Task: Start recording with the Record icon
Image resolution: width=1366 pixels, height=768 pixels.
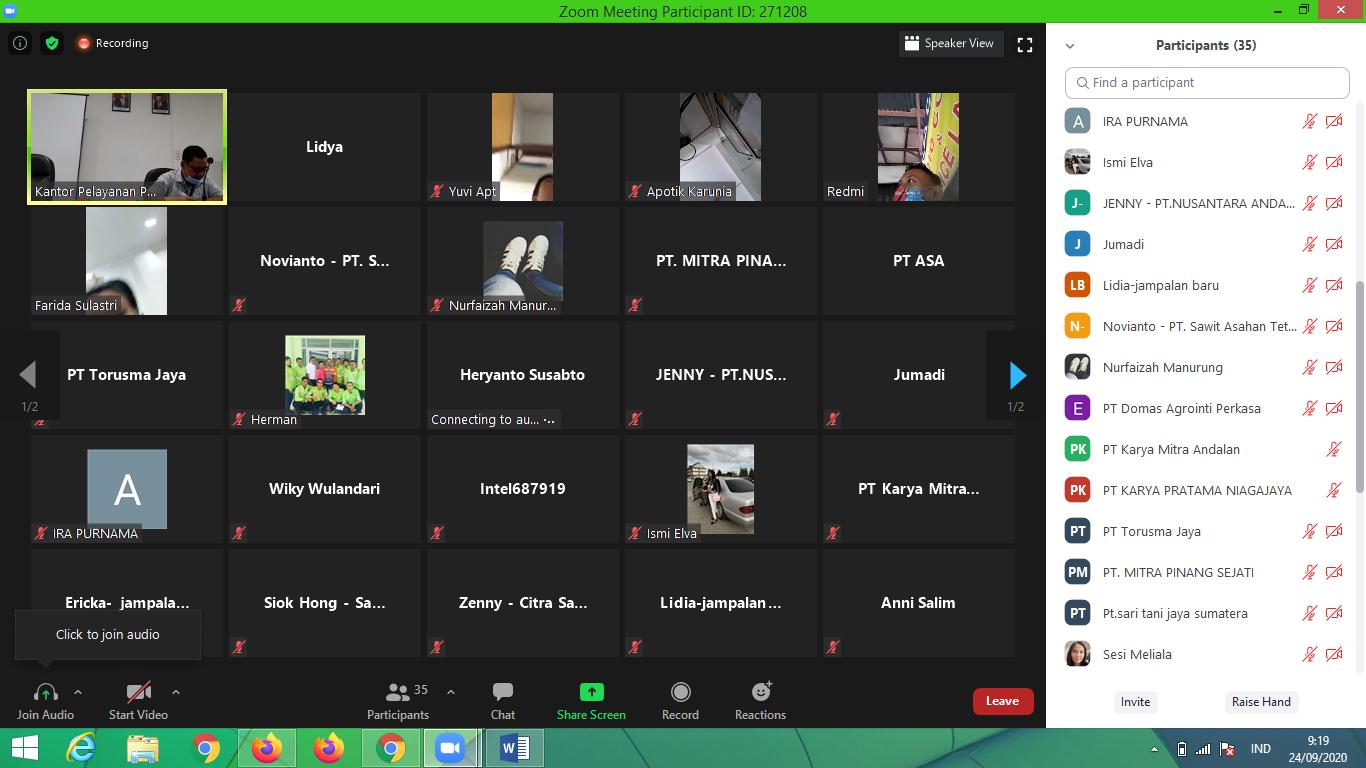Action: (x=680, y=692)
